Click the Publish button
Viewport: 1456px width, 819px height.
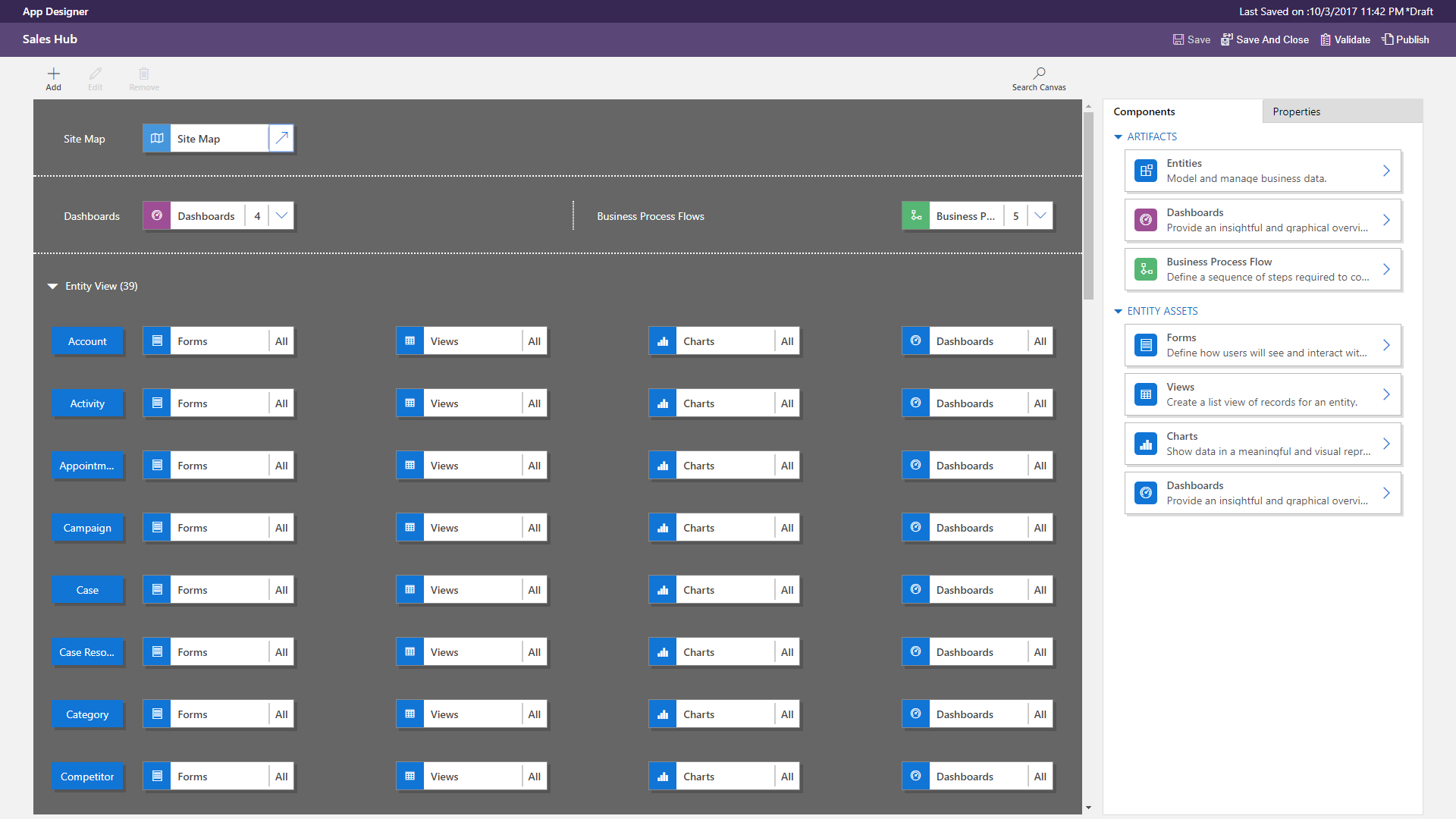(1405, 39)
